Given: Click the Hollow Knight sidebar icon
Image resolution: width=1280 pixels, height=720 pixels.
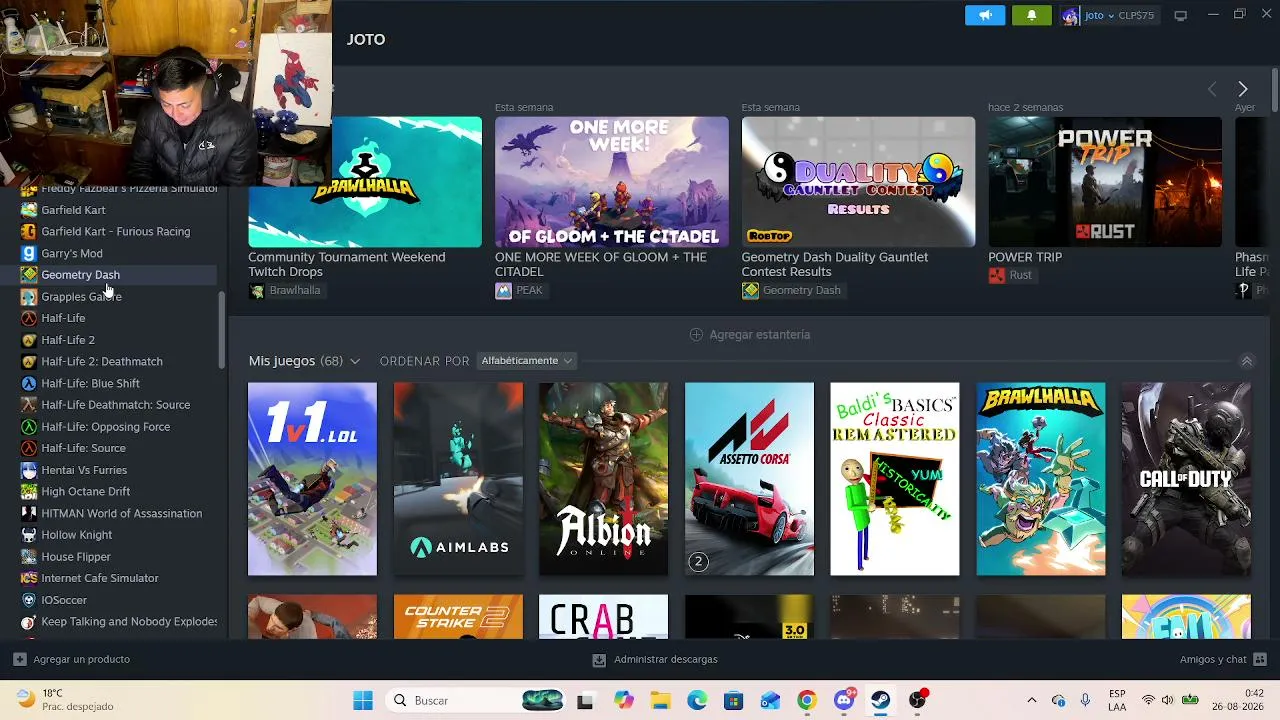Looking at the screenshot, I should click(x=29, y=535).
